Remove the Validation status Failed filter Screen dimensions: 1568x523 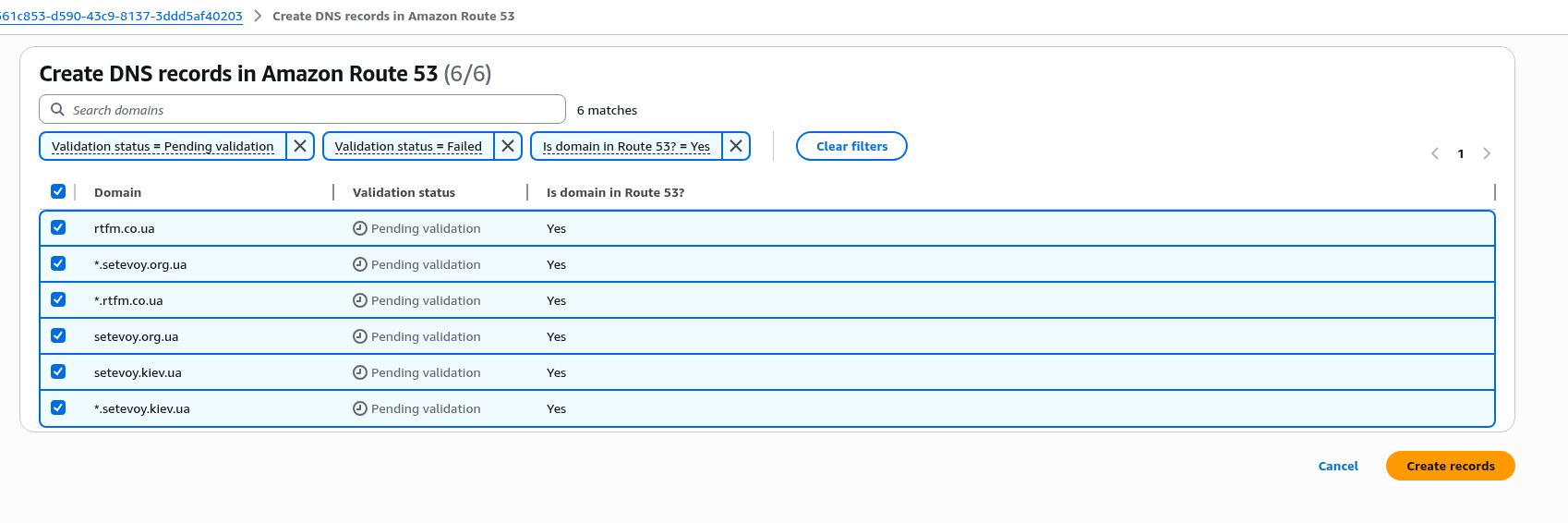[x=508, y=146]
